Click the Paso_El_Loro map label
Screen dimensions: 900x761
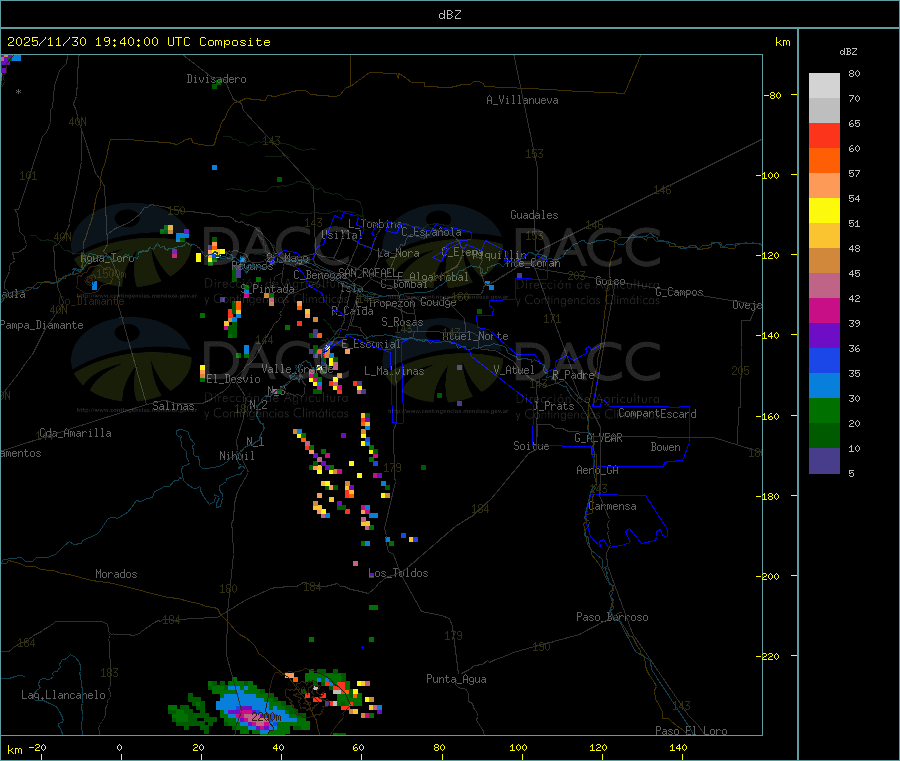pos(691,731)
